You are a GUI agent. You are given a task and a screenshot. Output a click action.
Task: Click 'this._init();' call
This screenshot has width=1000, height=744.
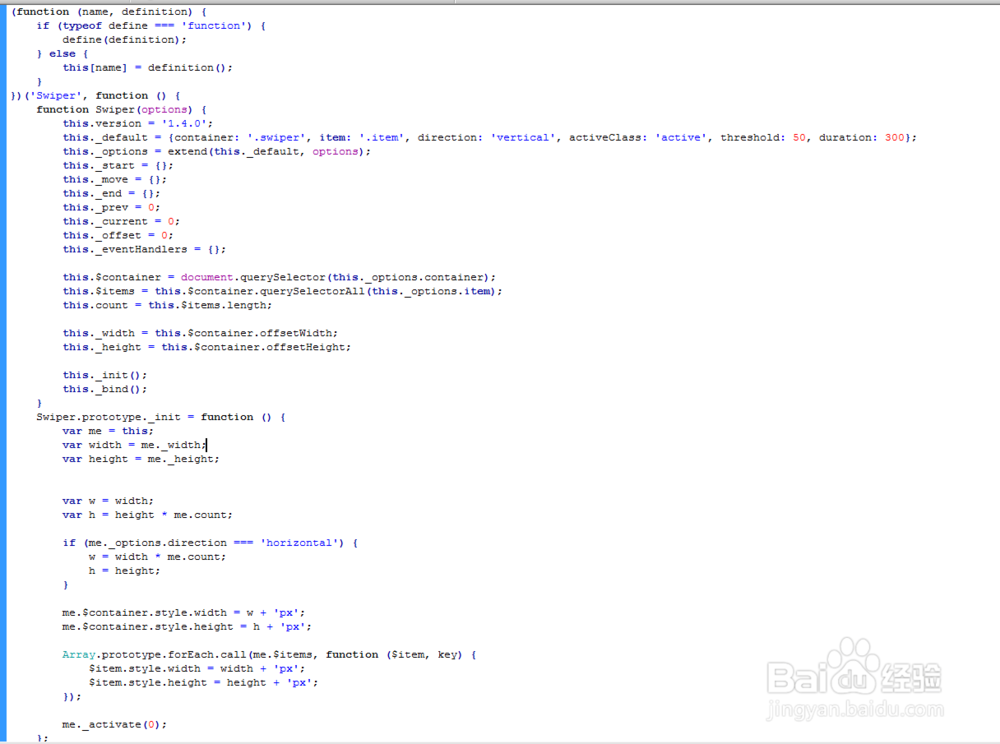(105, 376)
